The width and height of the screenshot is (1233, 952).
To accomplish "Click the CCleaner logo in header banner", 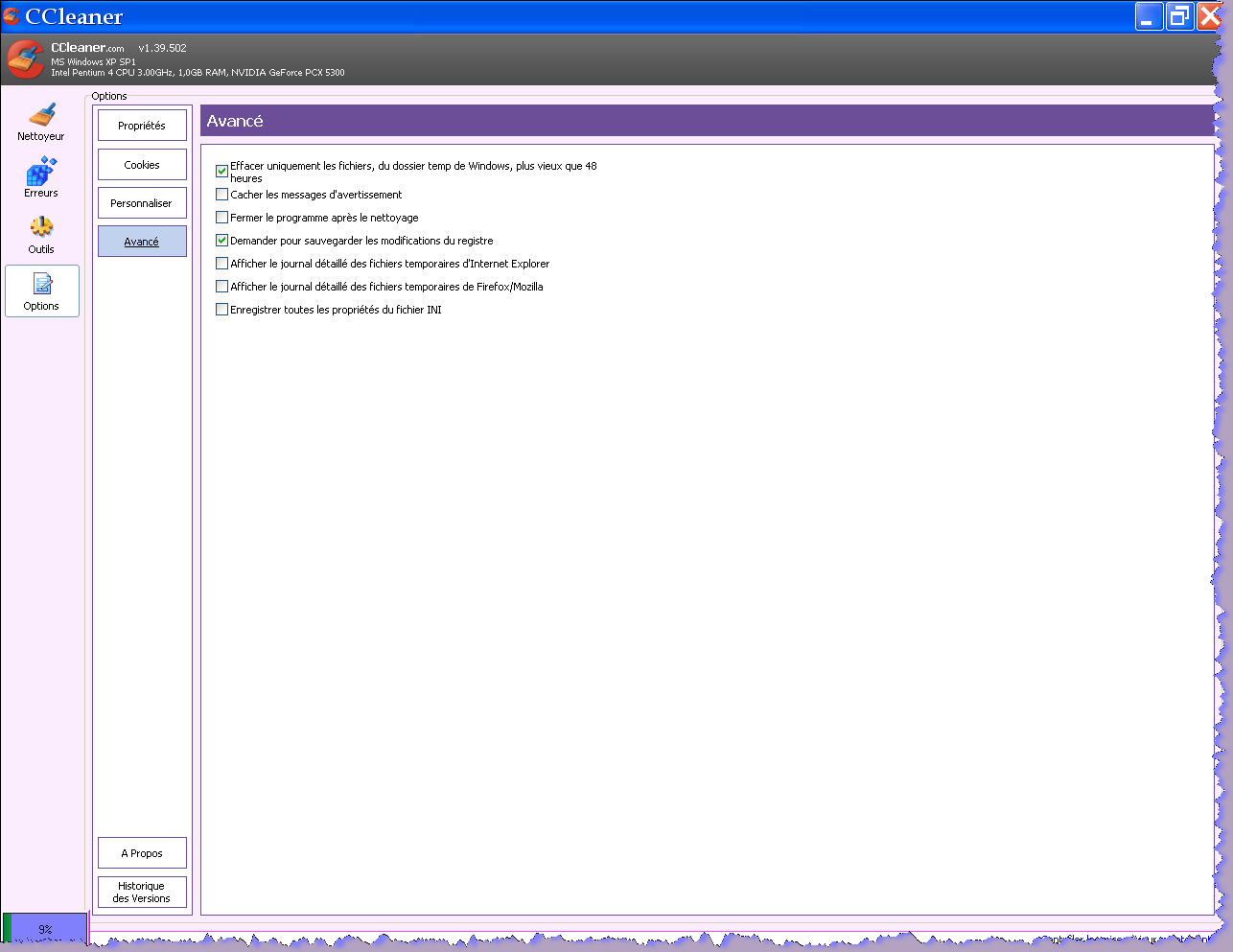I will click(25, 59).
